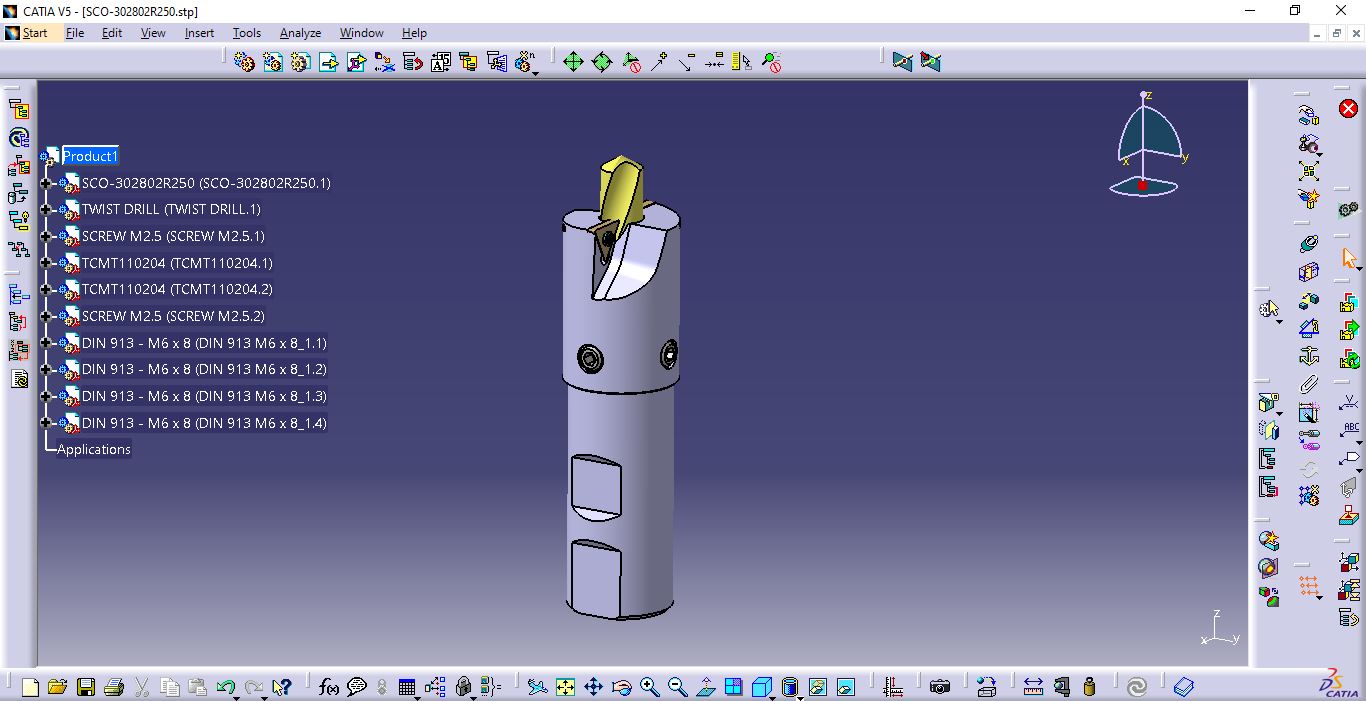Click the Capture camera icon
This screenshot has height=701, width=1366.
click(939, 687)
